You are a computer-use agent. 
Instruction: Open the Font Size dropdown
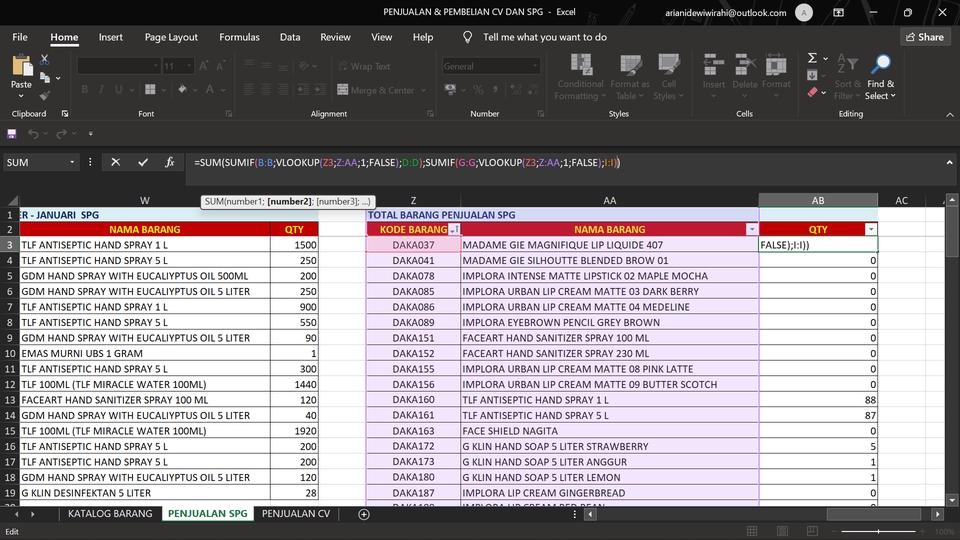coord(189,66)
